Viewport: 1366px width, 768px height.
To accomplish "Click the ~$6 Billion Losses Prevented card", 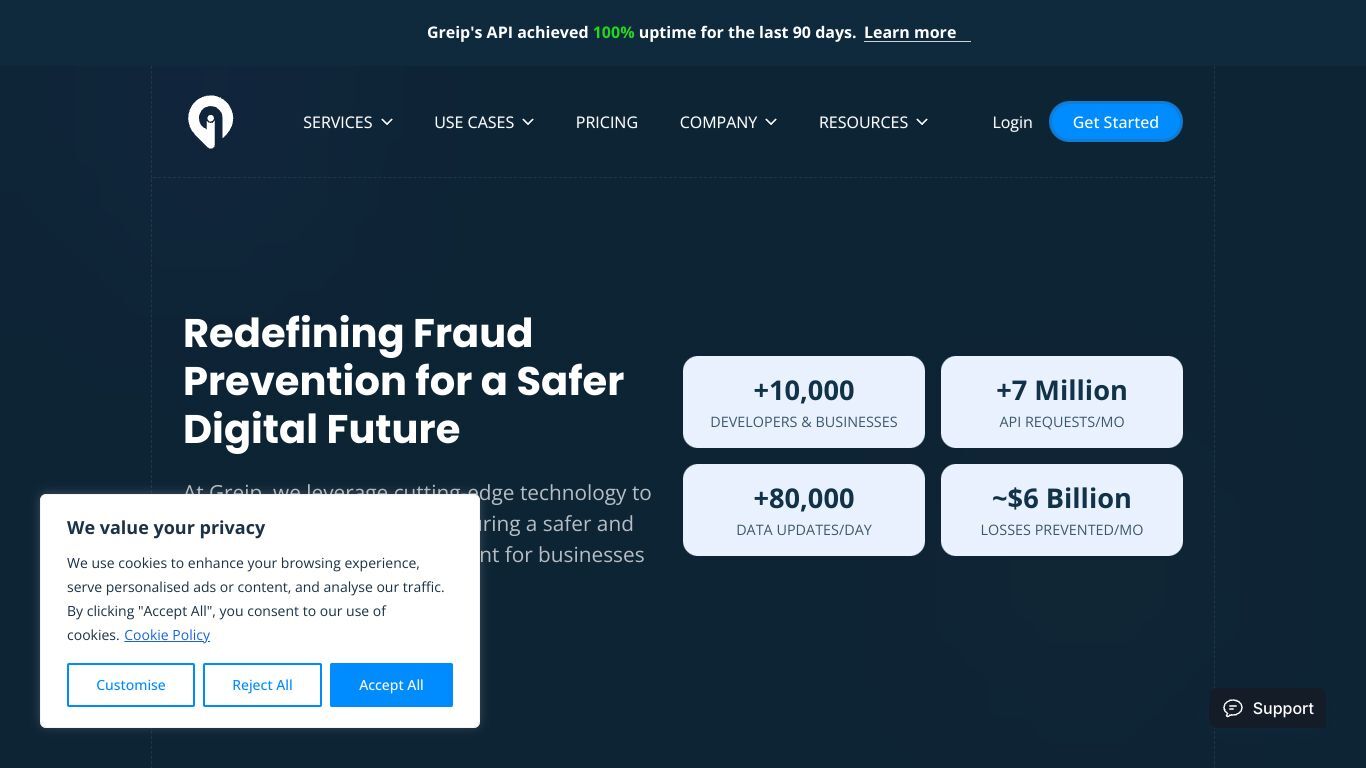I will [1062, 510].
